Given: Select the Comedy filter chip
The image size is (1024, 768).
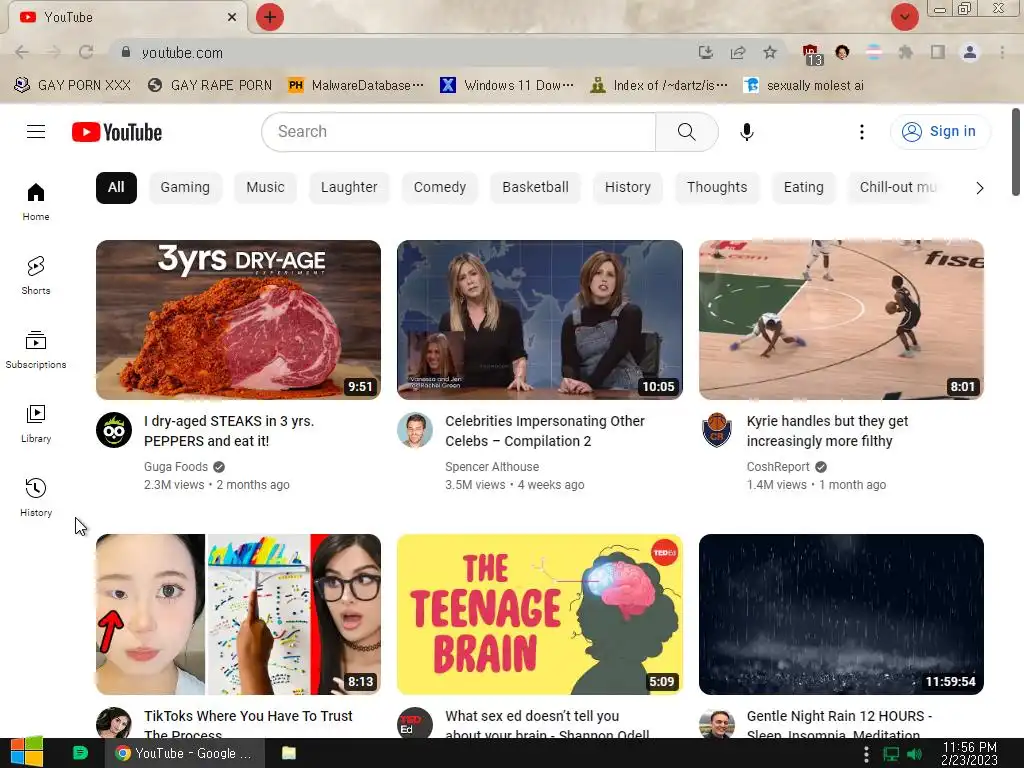Looking at the screenshot, I should click(x=440, y=187).
